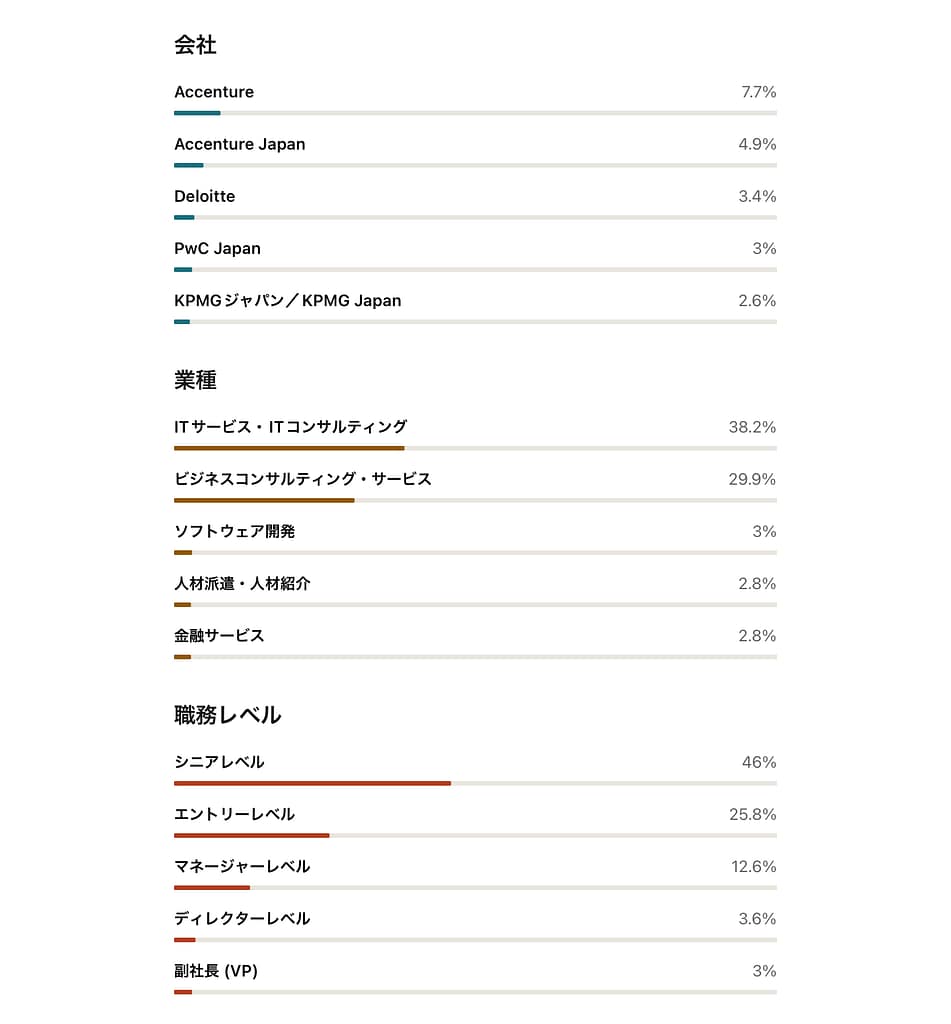This screenshot has width=951, height=1024.
Task: Select the 人材派遣・人材紹介 industry
Action: point(242,583)
